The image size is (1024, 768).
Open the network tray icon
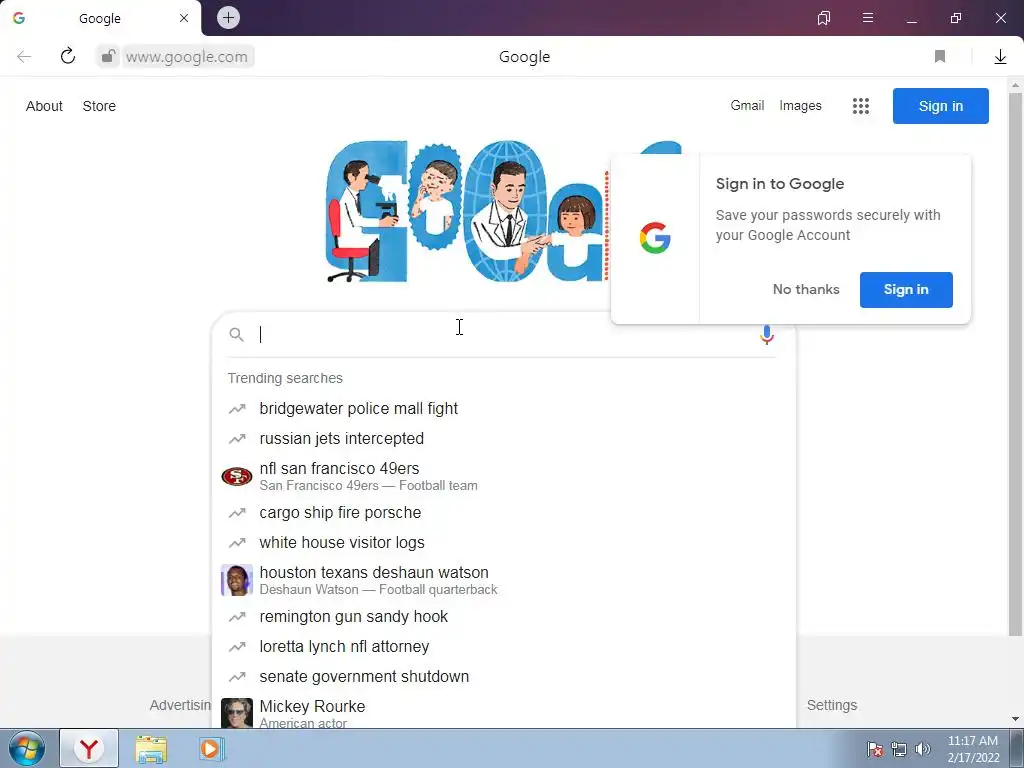click(x=899, y=749)
